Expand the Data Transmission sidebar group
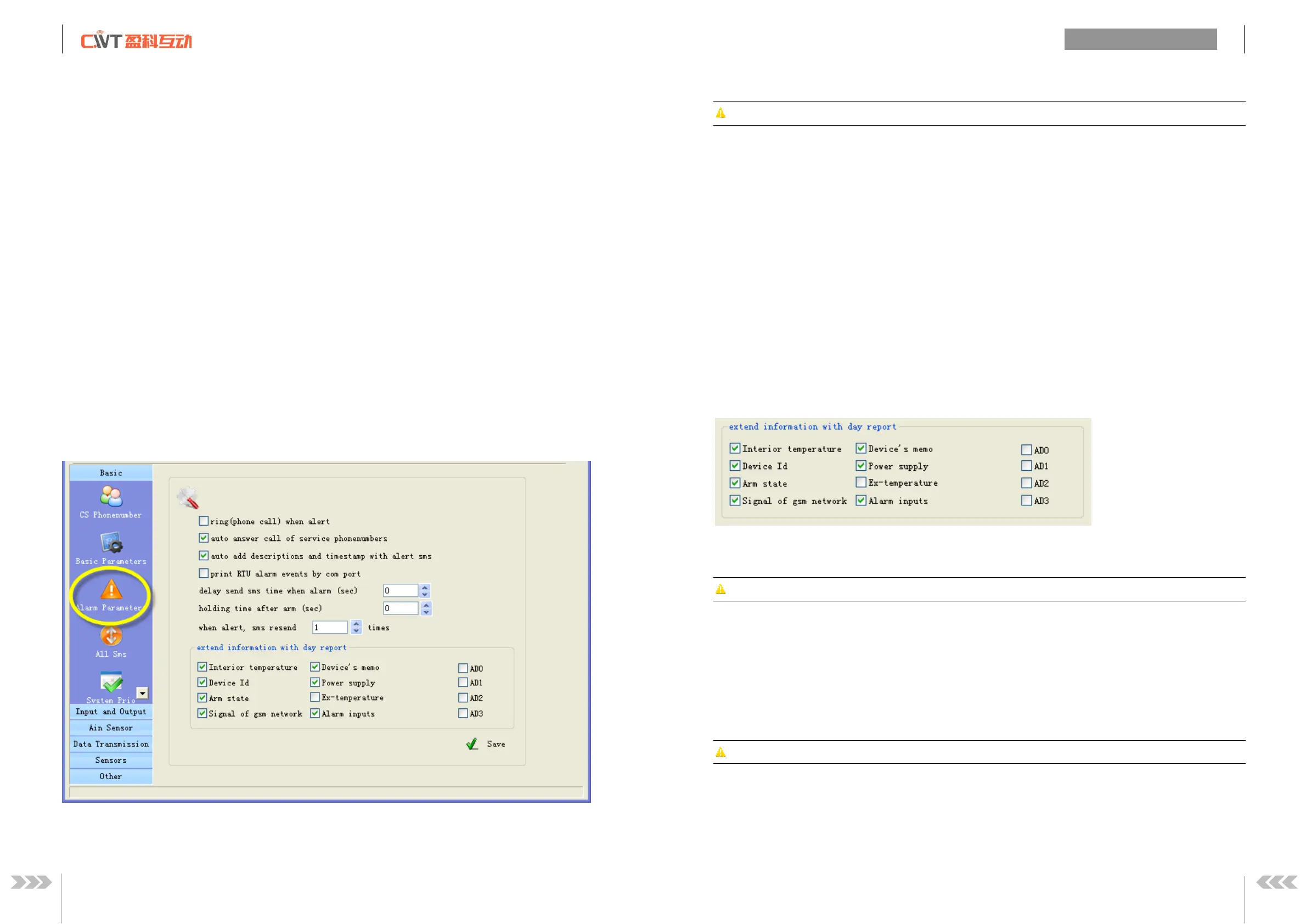Screen dimensions: 1306x924 (x=111, y=744)
